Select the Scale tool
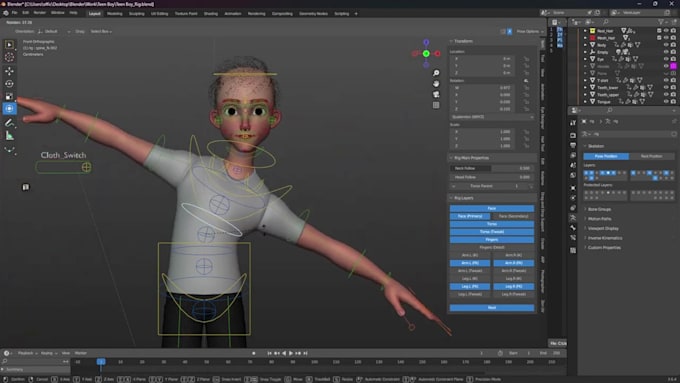Image resolution: width=680 pixels, height=383 pixels. click(9, 96)
